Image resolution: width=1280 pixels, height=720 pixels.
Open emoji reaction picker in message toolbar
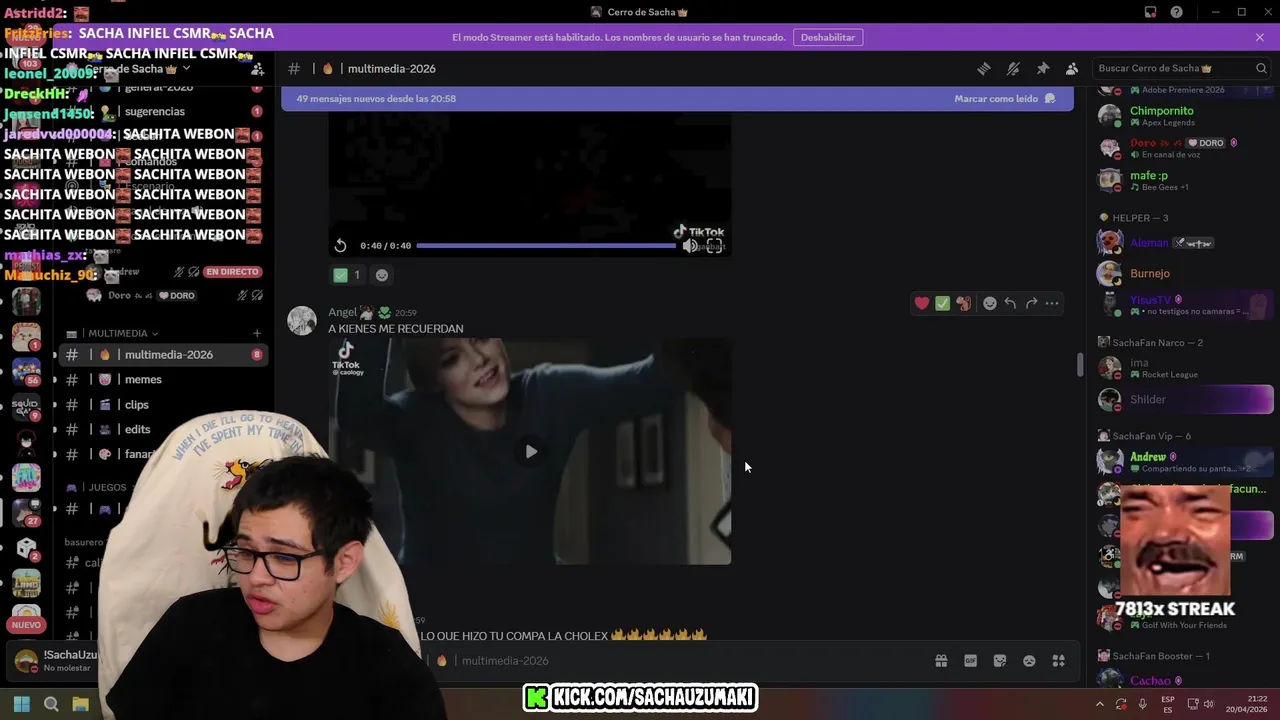990,303
